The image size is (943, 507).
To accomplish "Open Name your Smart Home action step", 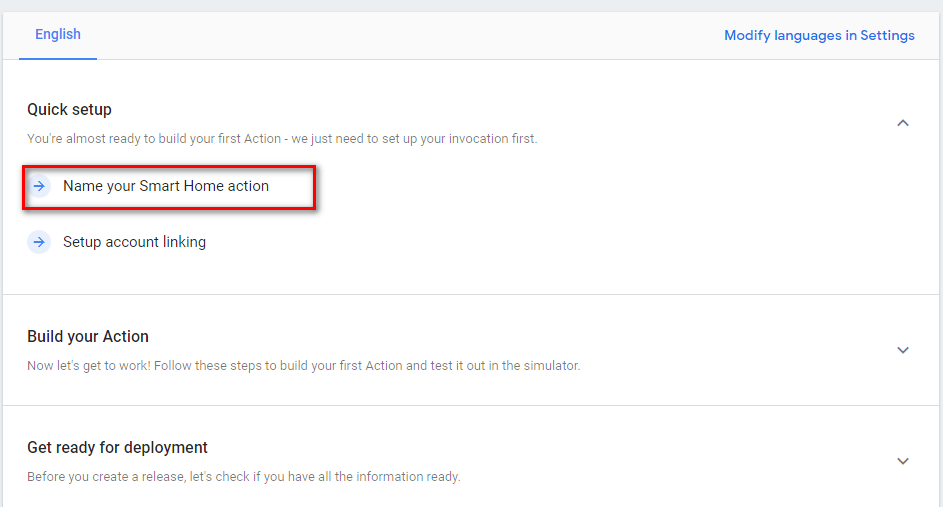I will point(166,186).
